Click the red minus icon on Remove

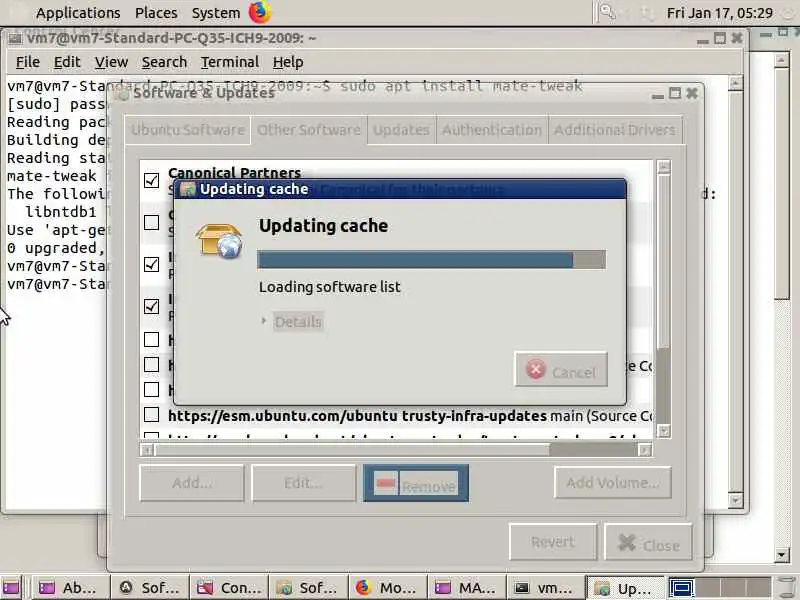[x=385, y=483]
